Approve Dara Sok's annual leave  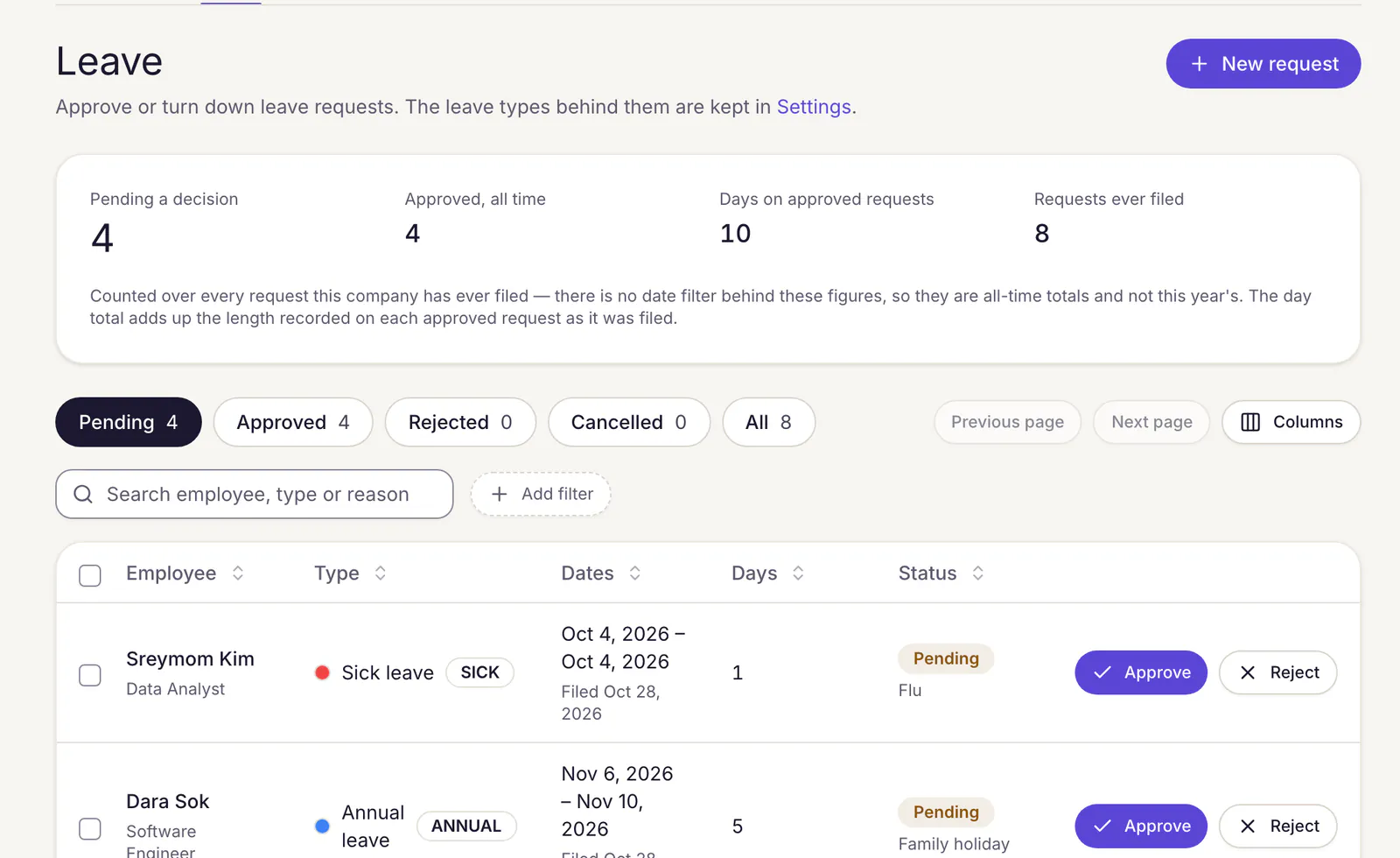[1141, 826]
